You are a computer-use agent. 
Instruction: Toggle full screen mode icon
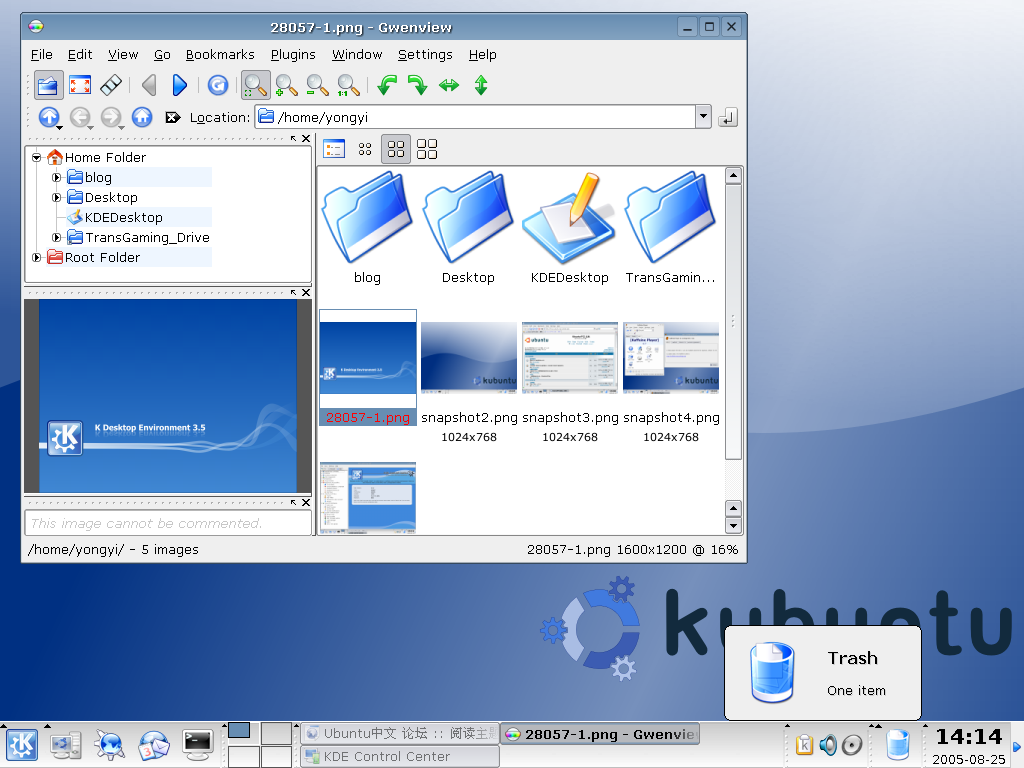click(80, 85)
